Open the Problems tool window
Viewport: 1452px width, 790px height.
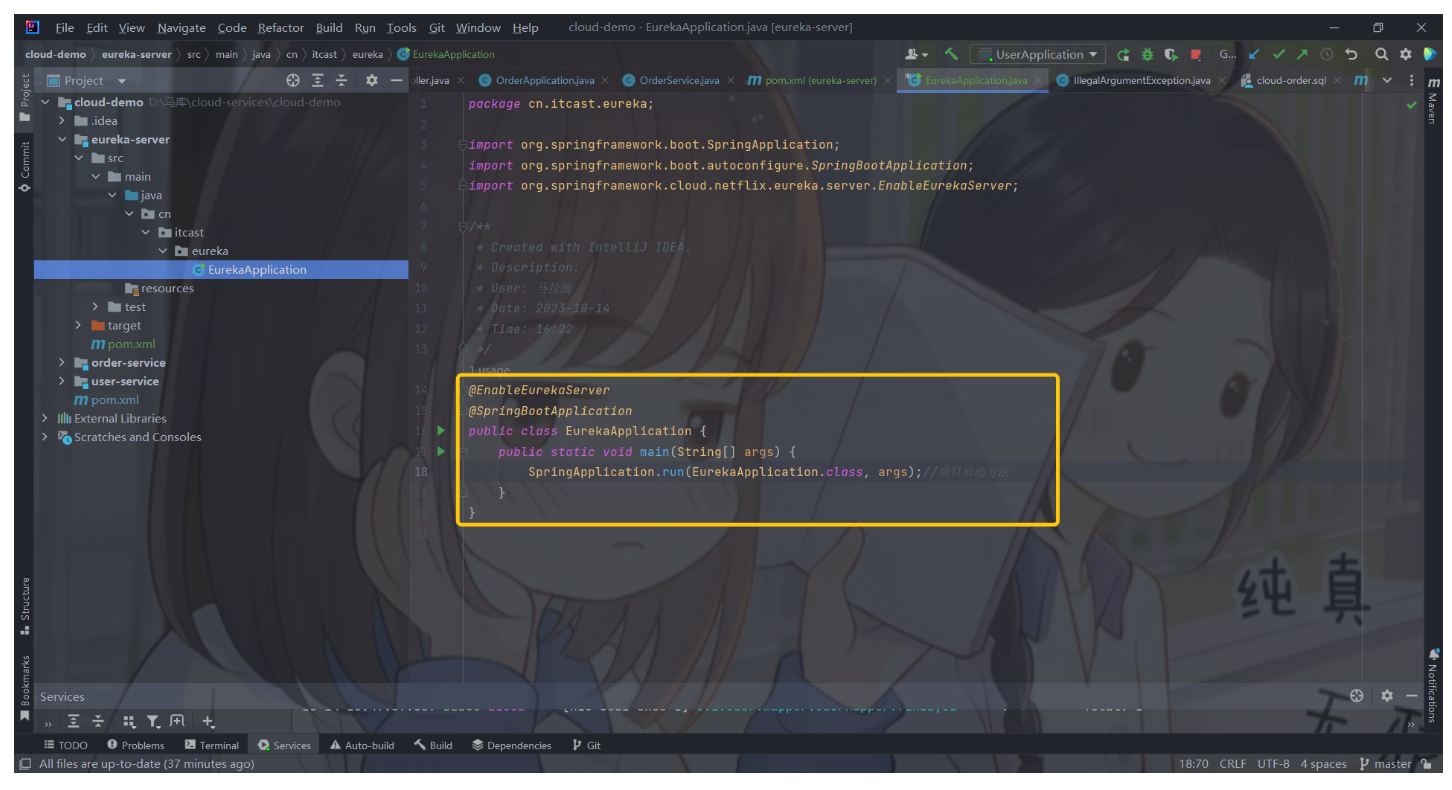(136, 745)
